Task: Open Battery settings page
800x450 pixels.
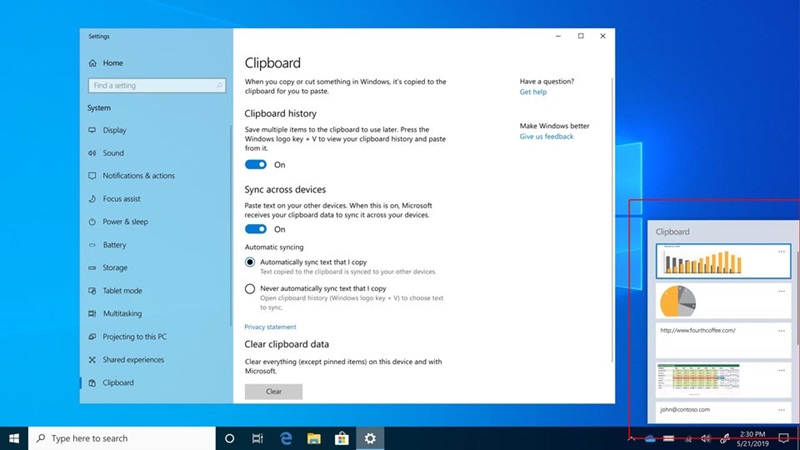Action: [114, 245]
